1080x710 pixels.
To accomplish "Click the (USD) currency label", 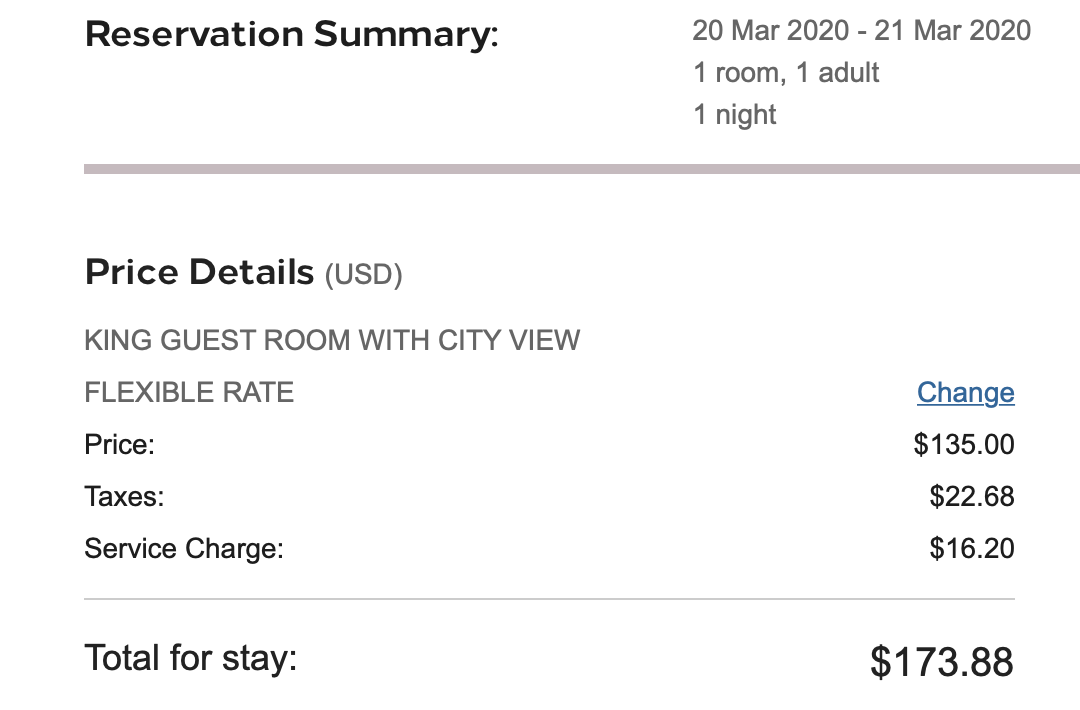I will 363,275.
